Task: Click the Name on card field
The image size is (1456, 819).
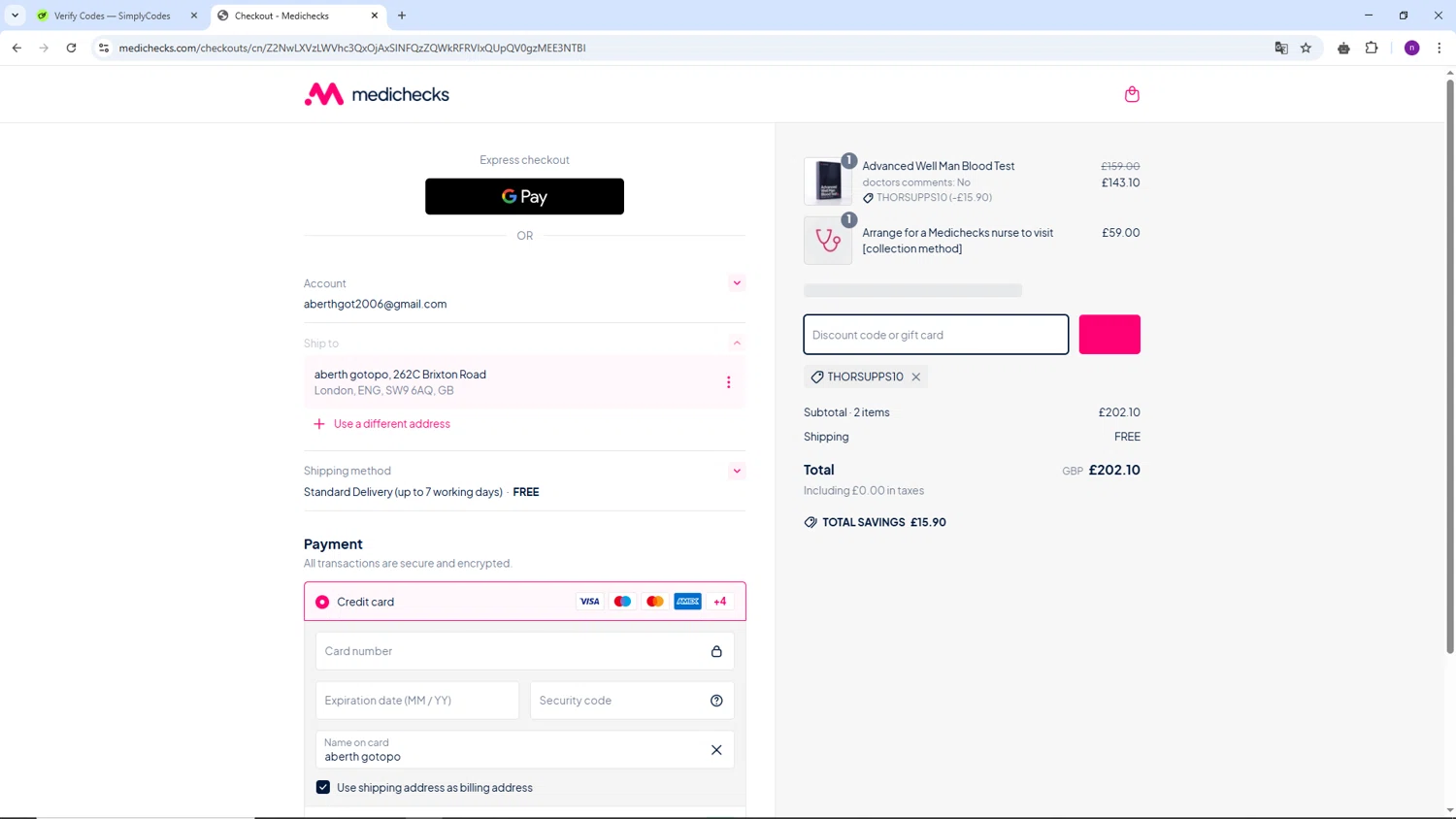Action: (525, 750)
